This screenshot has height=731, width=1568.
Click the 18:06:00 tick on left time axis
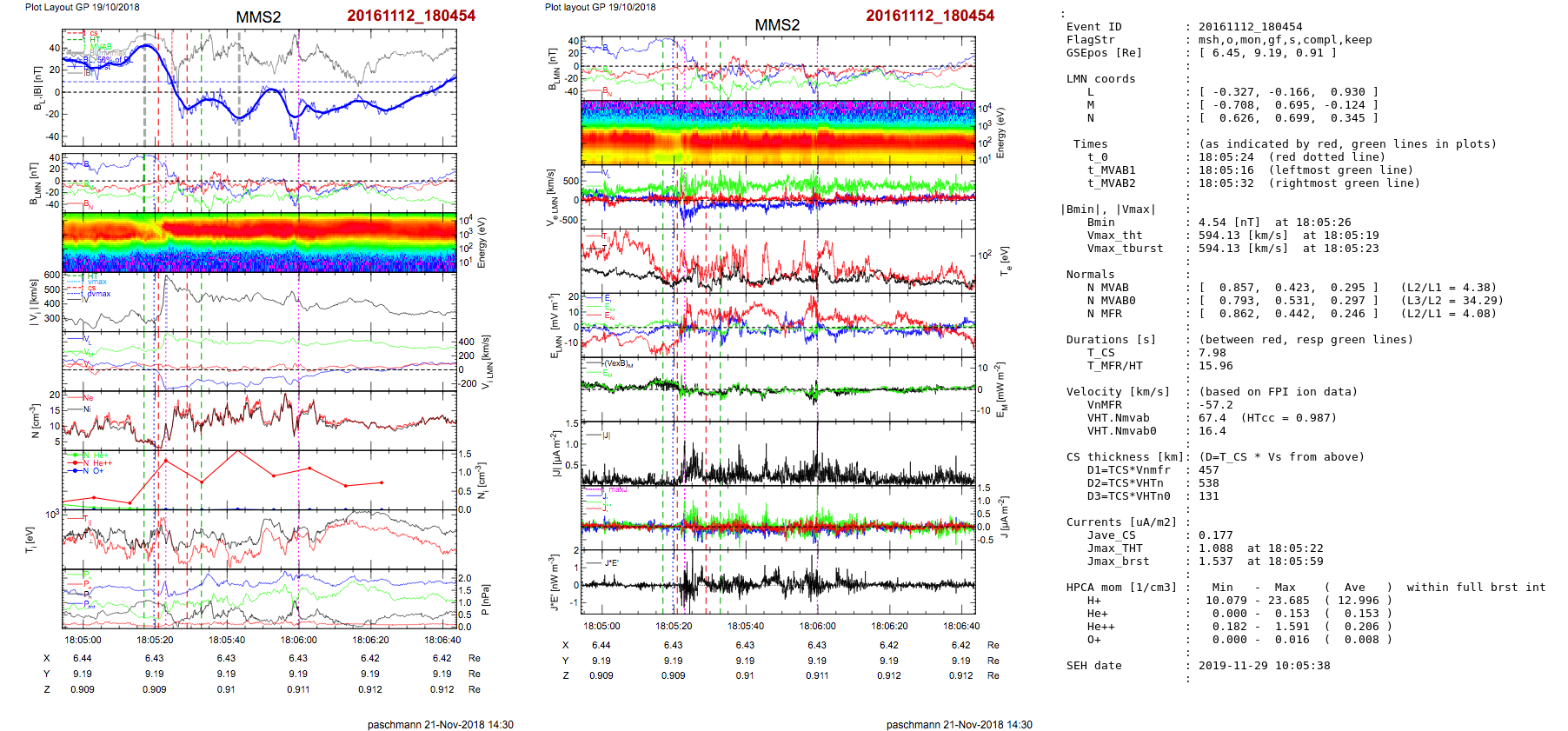[298, 640]
